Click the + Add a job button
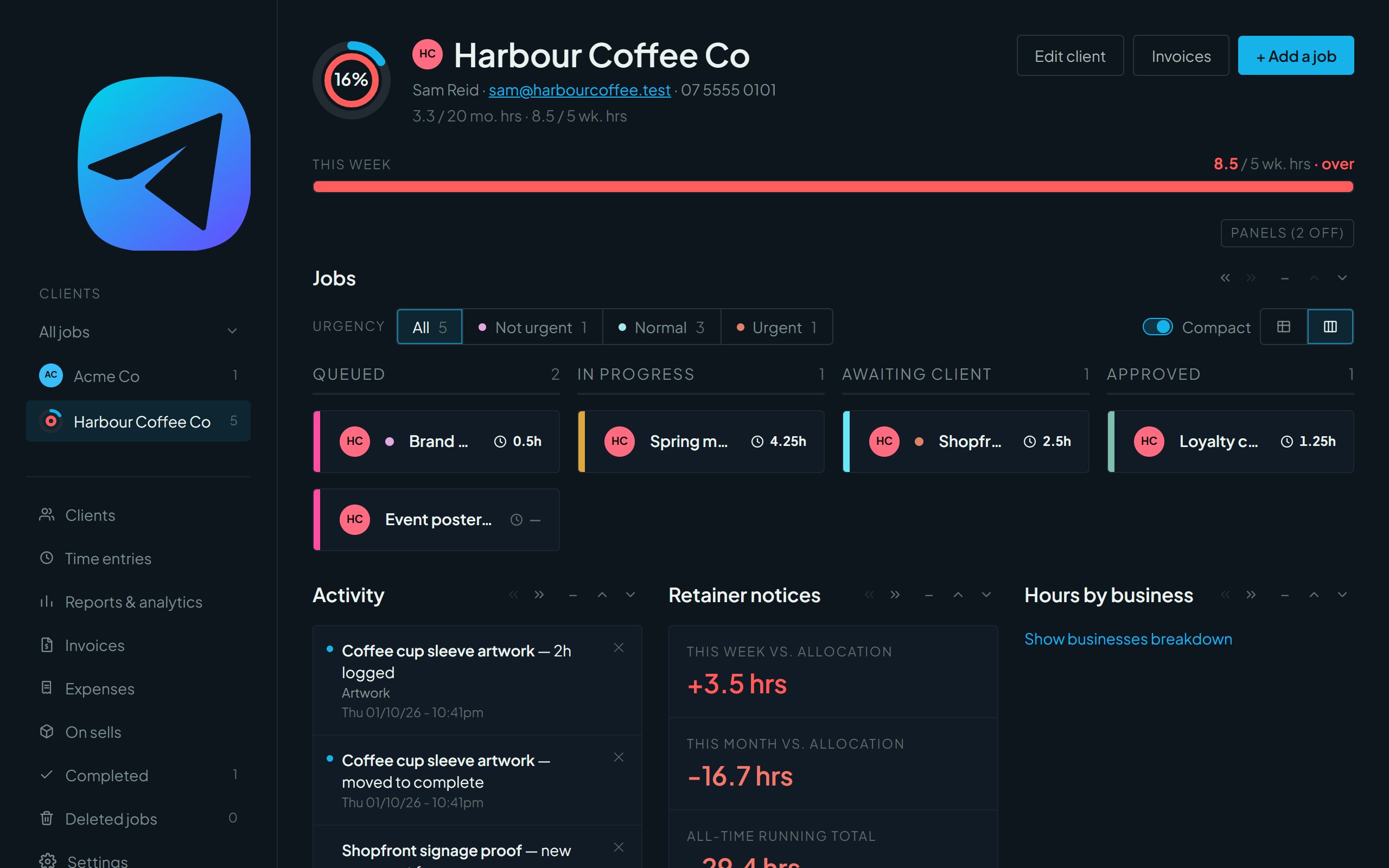Screen dimensions: 1389x868 coord(1296,56)
